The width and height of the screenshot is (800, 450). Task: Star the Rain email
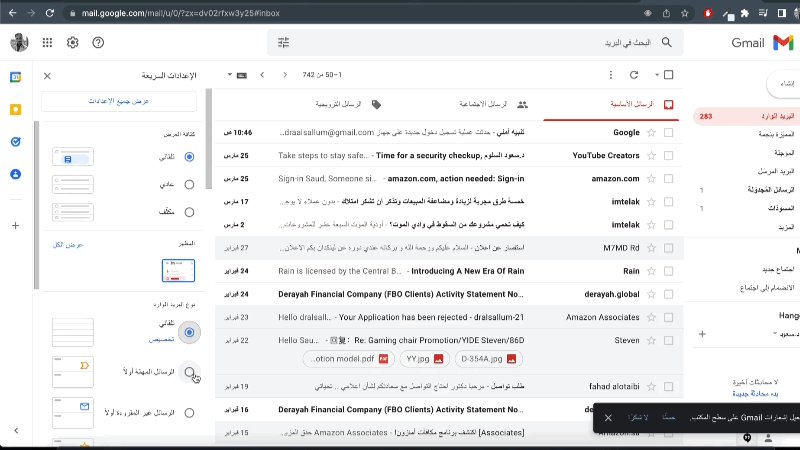(651, 271)
